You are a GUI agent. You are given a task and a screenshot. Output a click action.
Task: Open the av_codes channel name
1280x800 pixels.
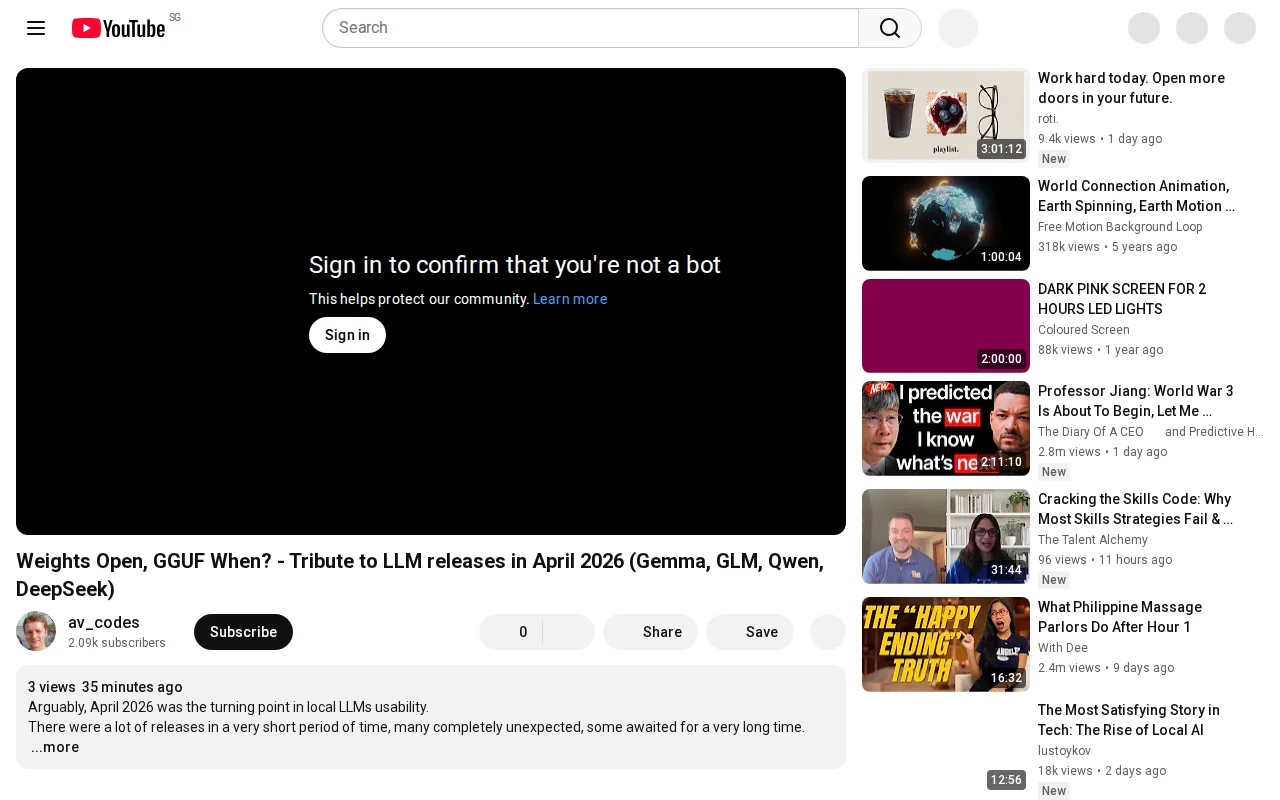(x=104, y=622)
